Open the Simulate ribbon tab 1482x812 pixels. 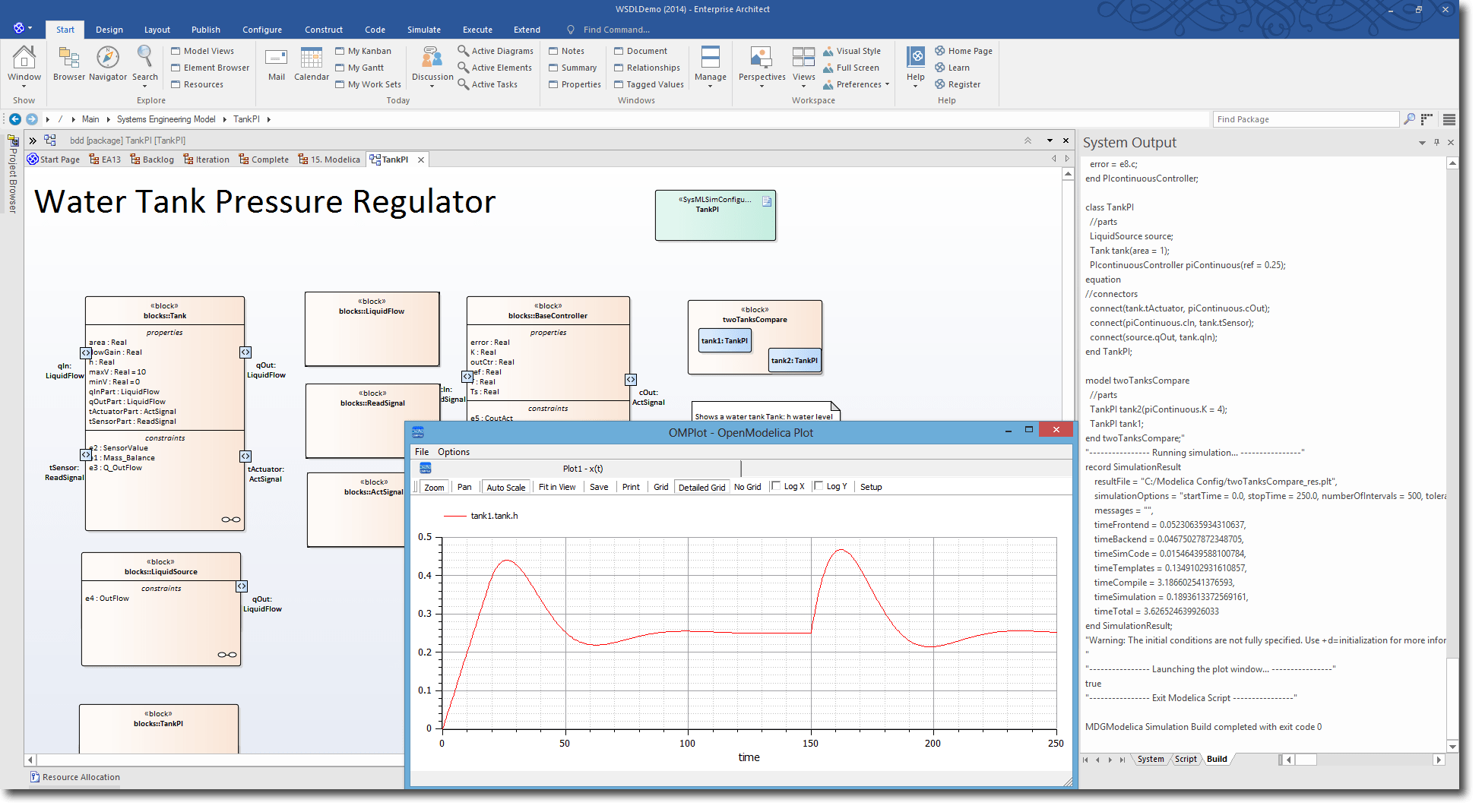[424, 30]
